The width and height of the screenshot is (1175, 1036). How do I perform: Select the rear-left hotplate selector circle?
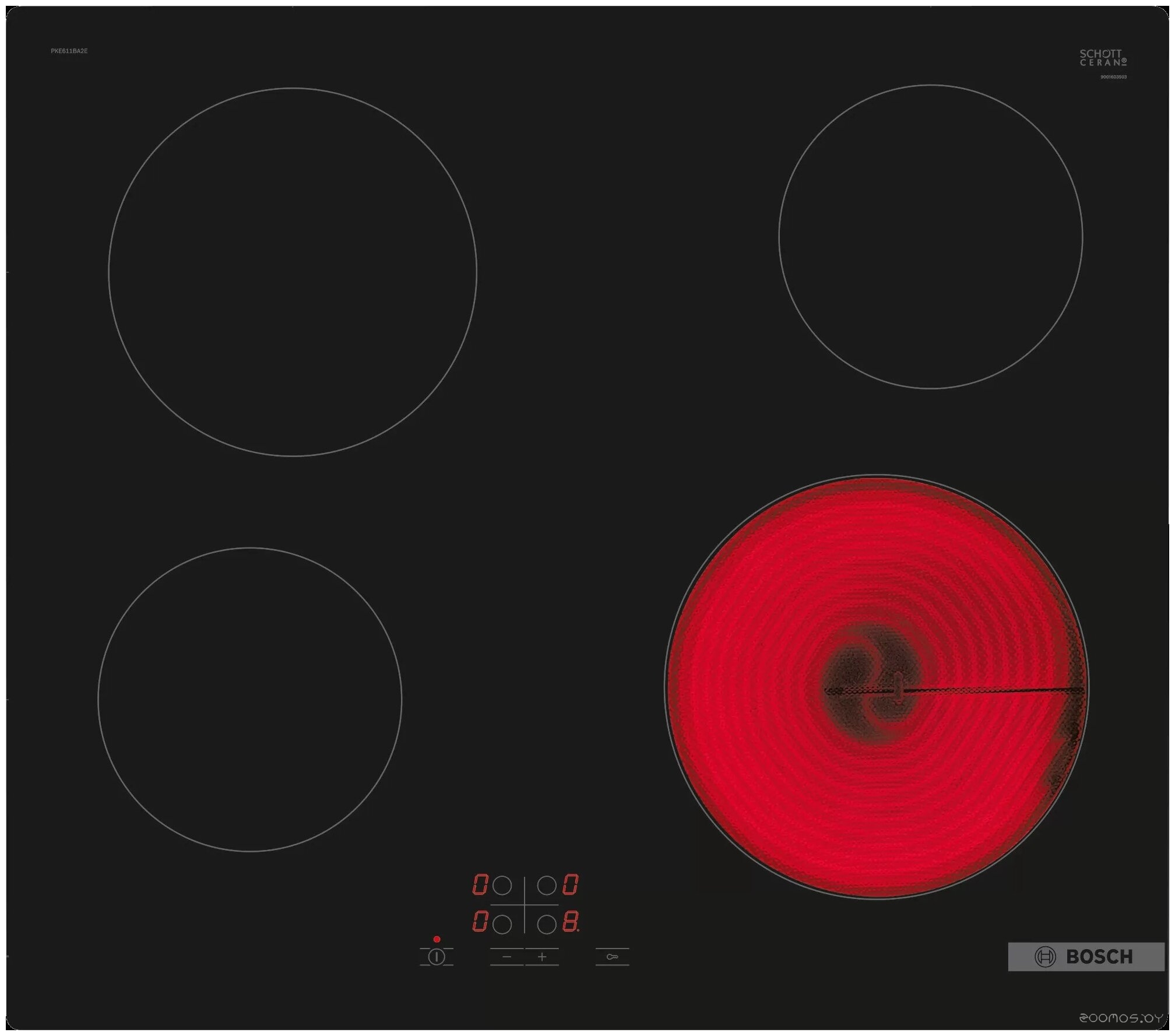click(x=502, y=886)
